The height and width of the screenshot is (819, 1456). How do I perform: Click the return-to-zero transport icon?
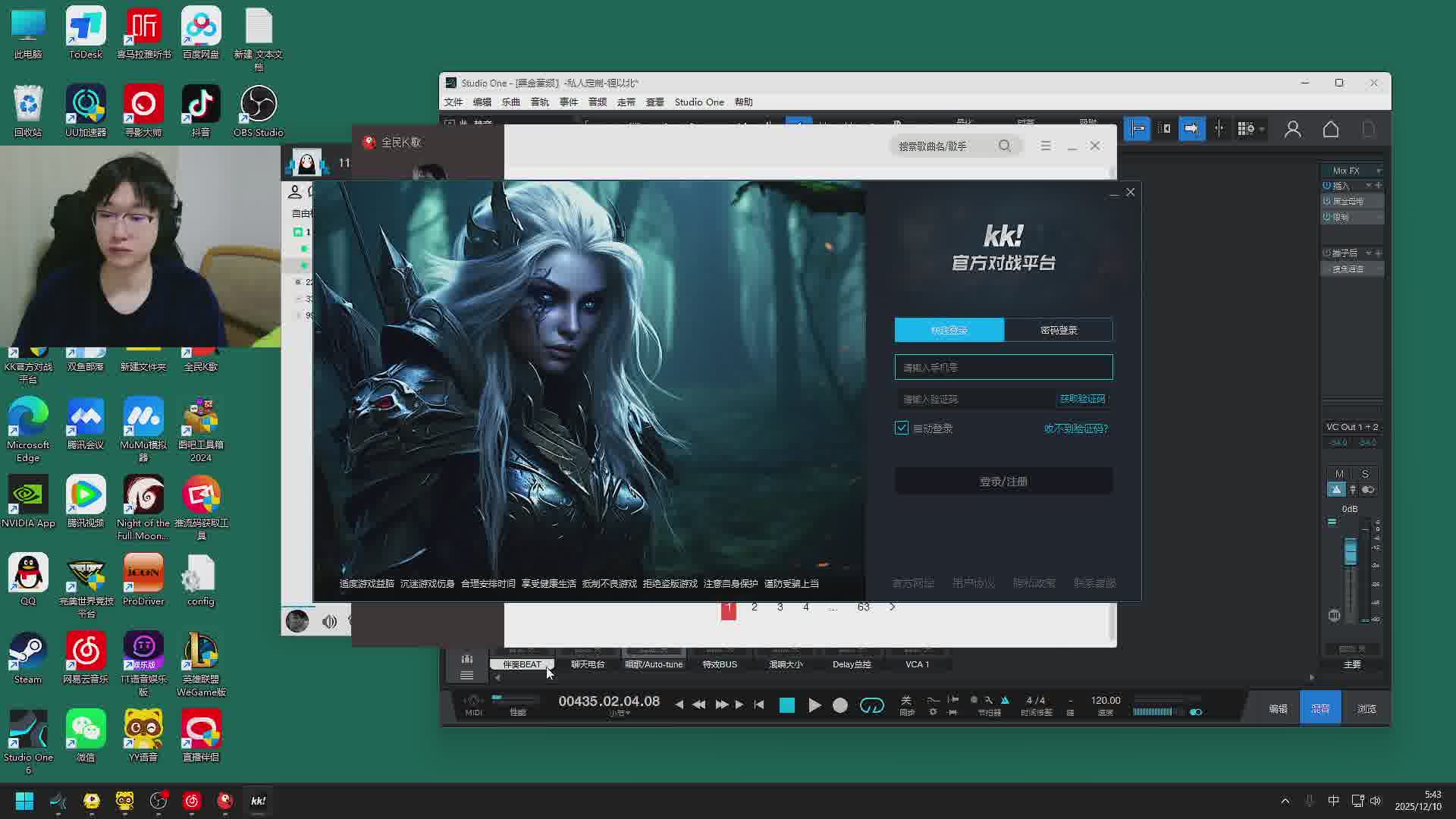point(759,705)
